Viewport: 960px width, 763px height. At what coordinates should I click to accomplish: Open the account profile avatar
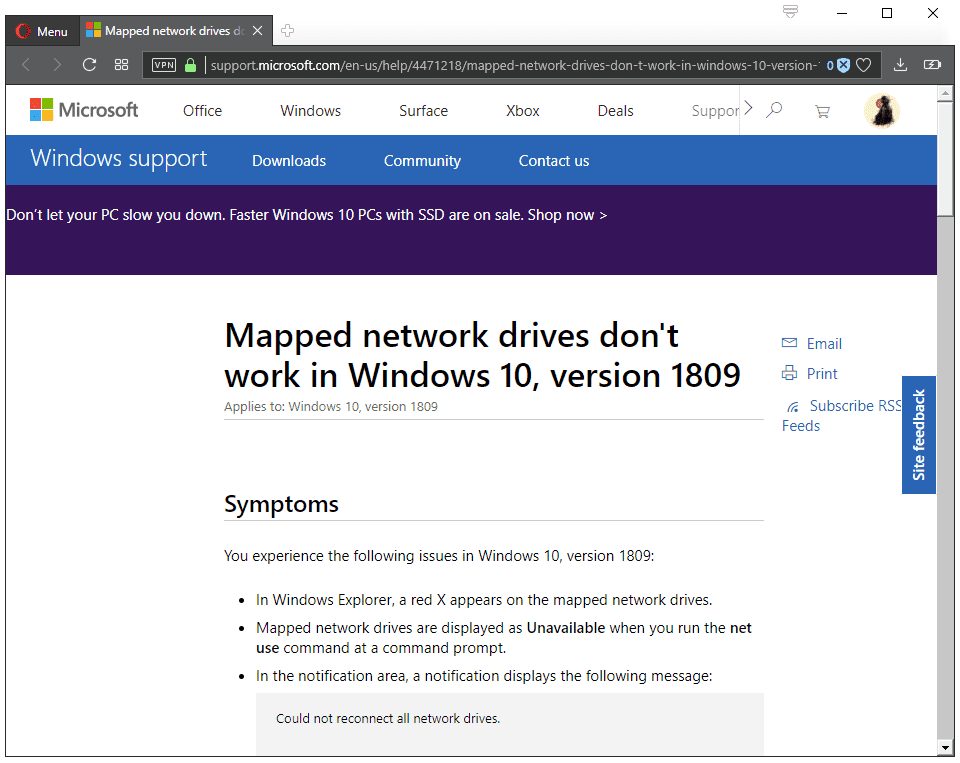[882, 111]
